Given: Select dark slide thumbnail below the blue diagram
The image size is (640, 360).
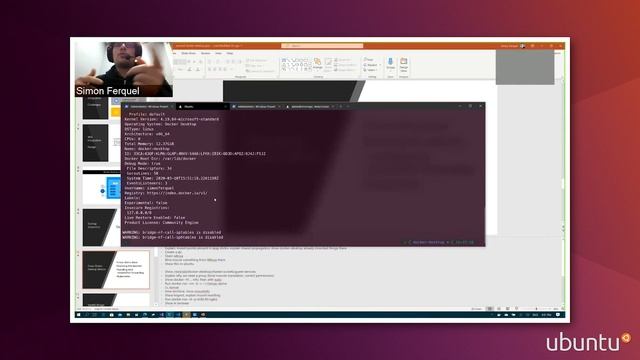Looking at the screenshot, I should click(x=102, y=227).
